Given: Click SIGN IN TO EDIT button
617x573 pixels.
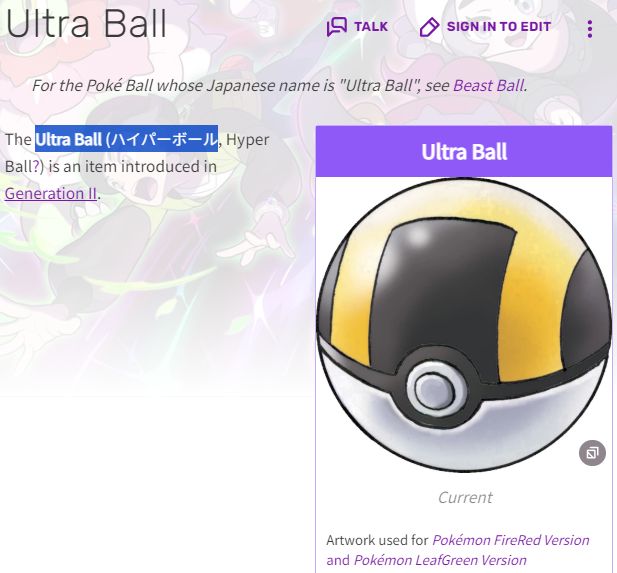Looking at the screenshot, I should pyautogui.click(x=499, y=27).
